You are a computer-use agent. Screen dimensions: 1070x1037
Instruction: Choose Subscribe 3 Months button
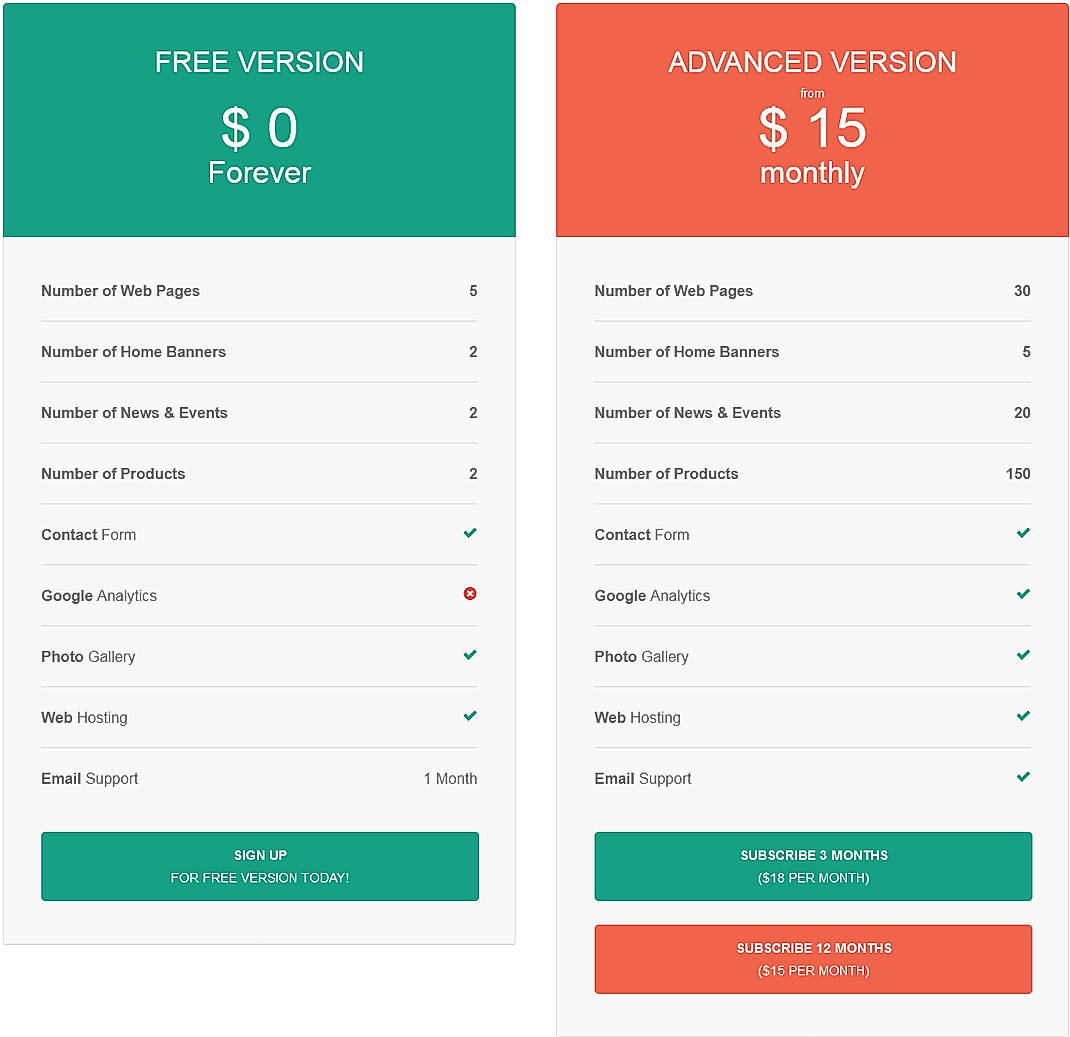point(813,866)
